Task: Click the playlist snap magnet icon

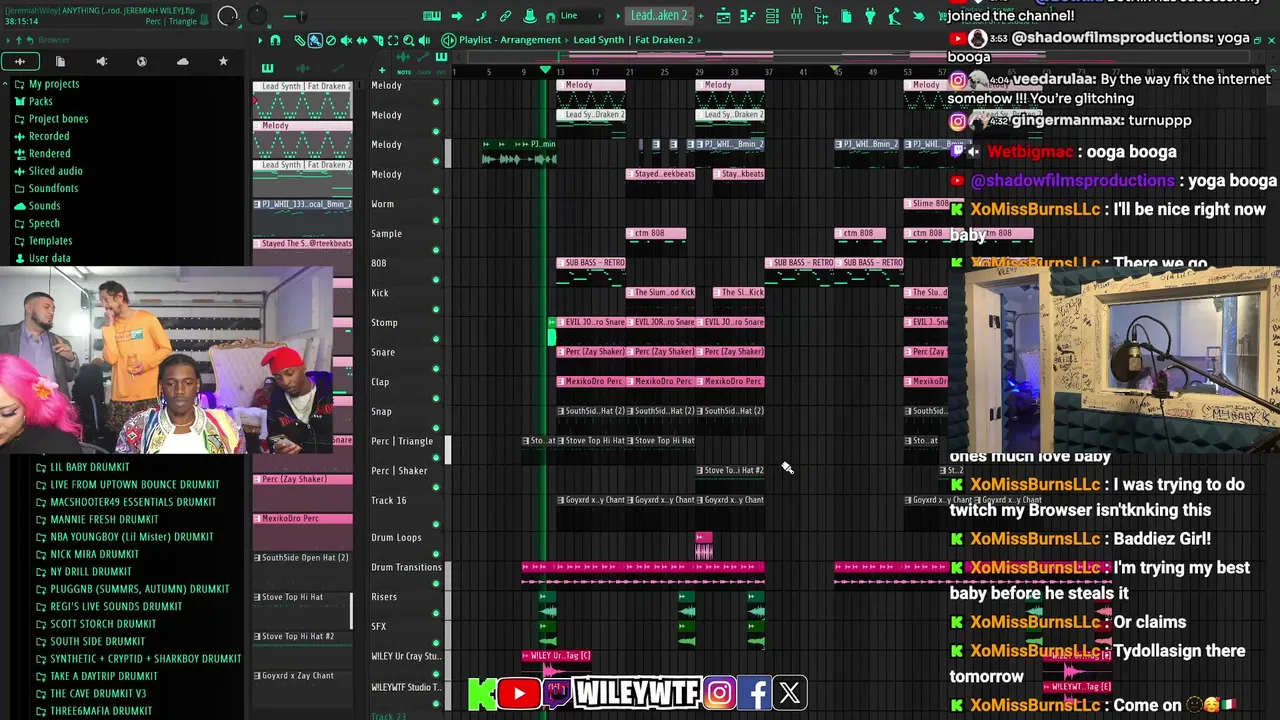Action: click(276, 40)
